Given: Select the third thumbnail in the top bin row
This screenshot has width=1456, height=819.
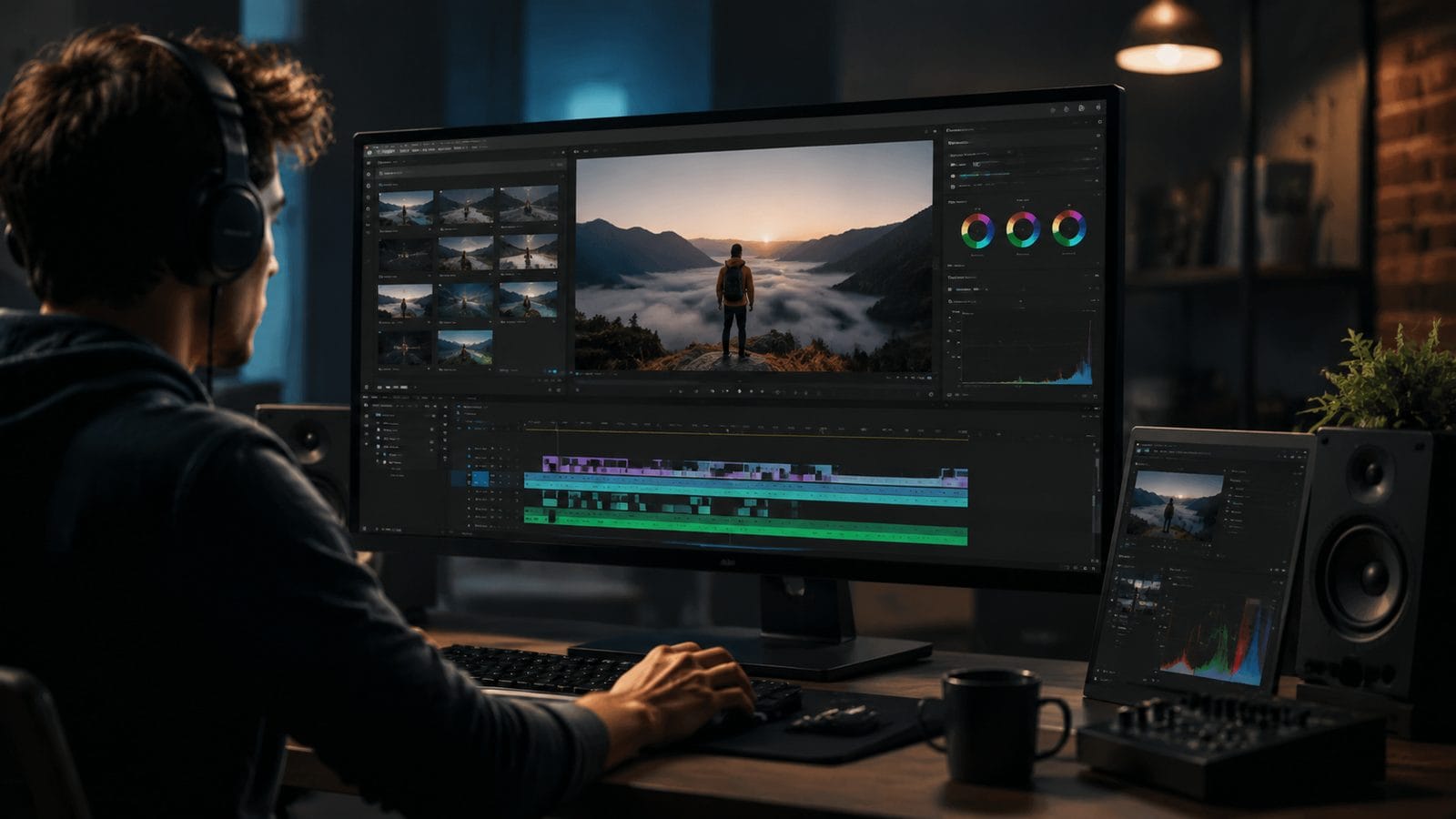Looking at the screenshot, I should [528, 205].
